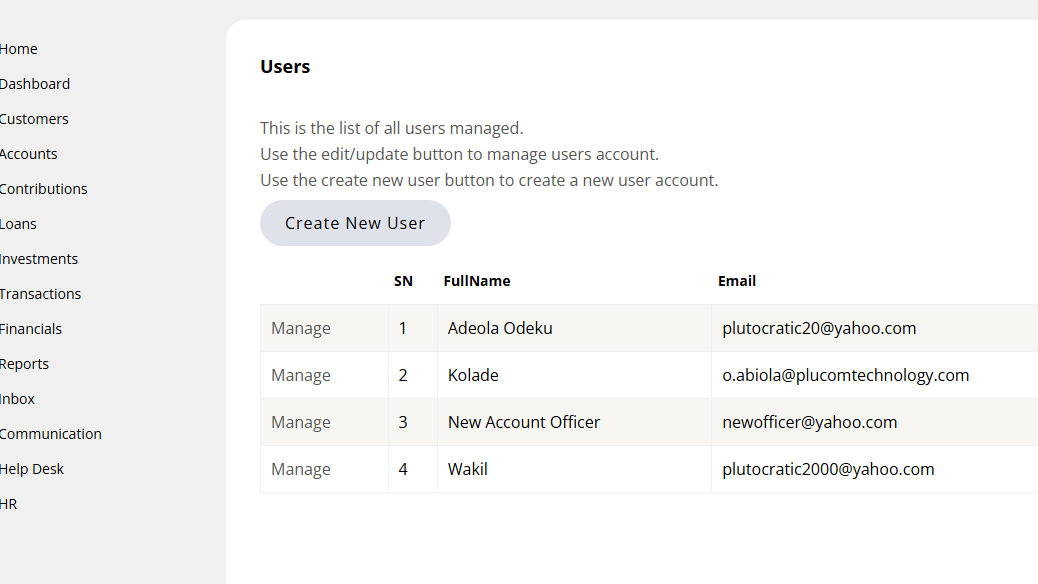Open Contributions in the sidebar
The height and width of the screenshot is (584, 1038).
click(x=44, y=189)
